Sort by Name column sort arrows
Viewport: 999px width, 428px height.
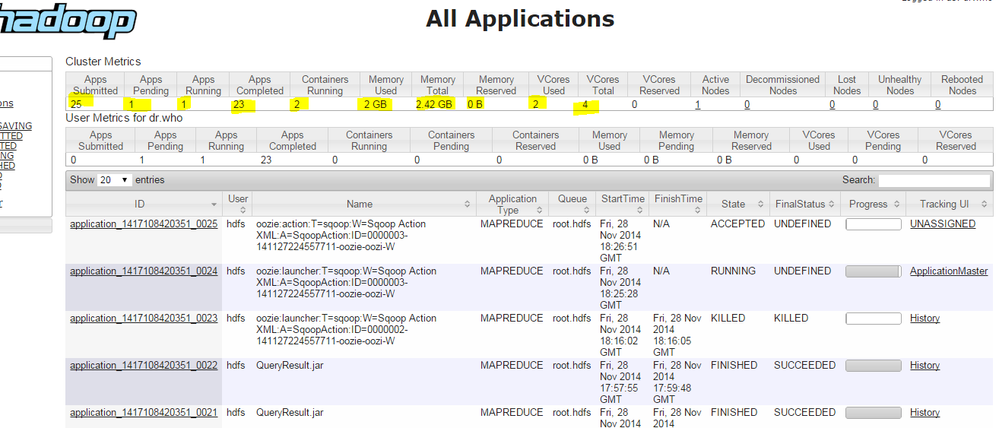pos(467,204)
